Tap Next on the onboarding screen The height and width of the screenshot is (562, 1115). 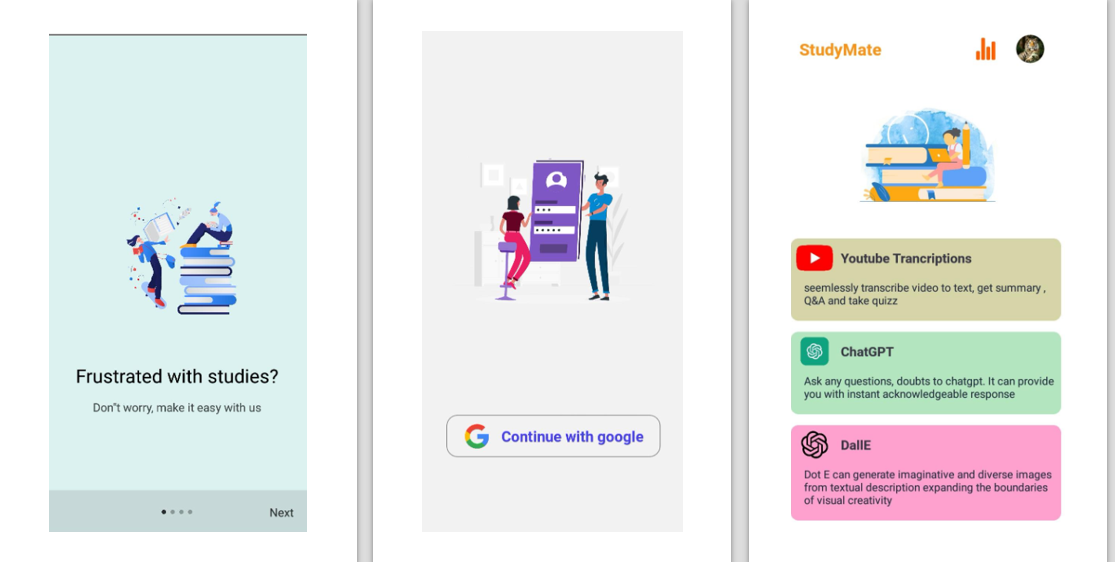point(281,512)
